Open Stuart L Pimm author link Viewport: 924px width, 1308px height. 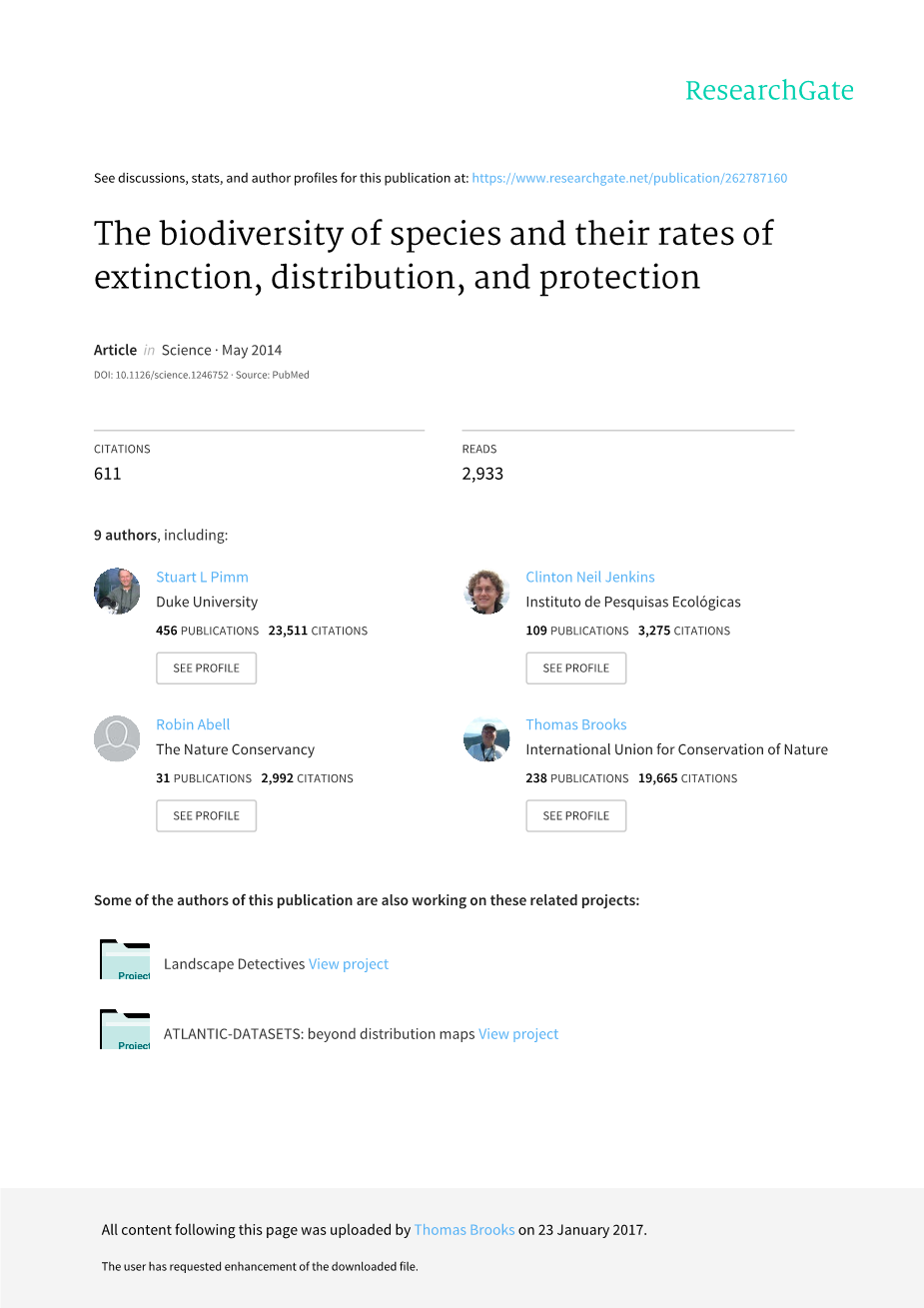tap(202, 577)
